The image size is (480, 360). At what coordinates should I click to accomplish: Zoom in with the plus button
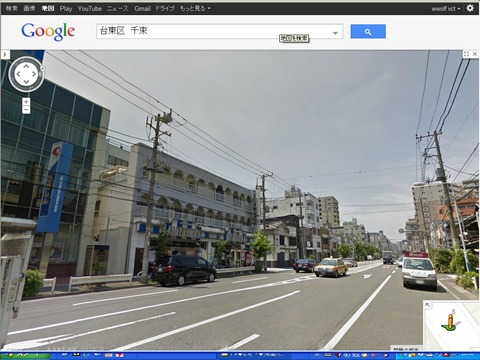coord(26,102)
